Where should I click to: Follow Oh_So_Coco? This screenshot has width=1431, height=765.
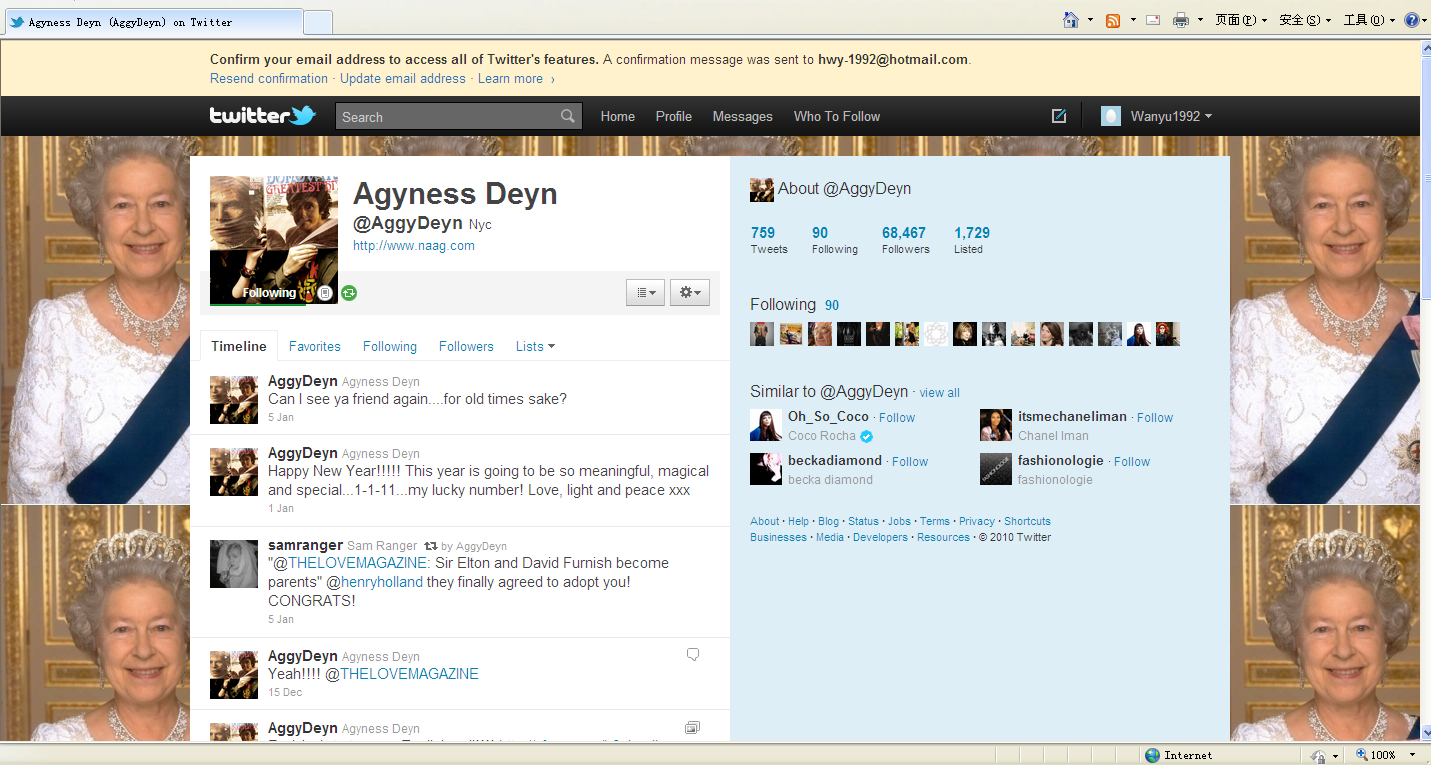click(897, 417)
